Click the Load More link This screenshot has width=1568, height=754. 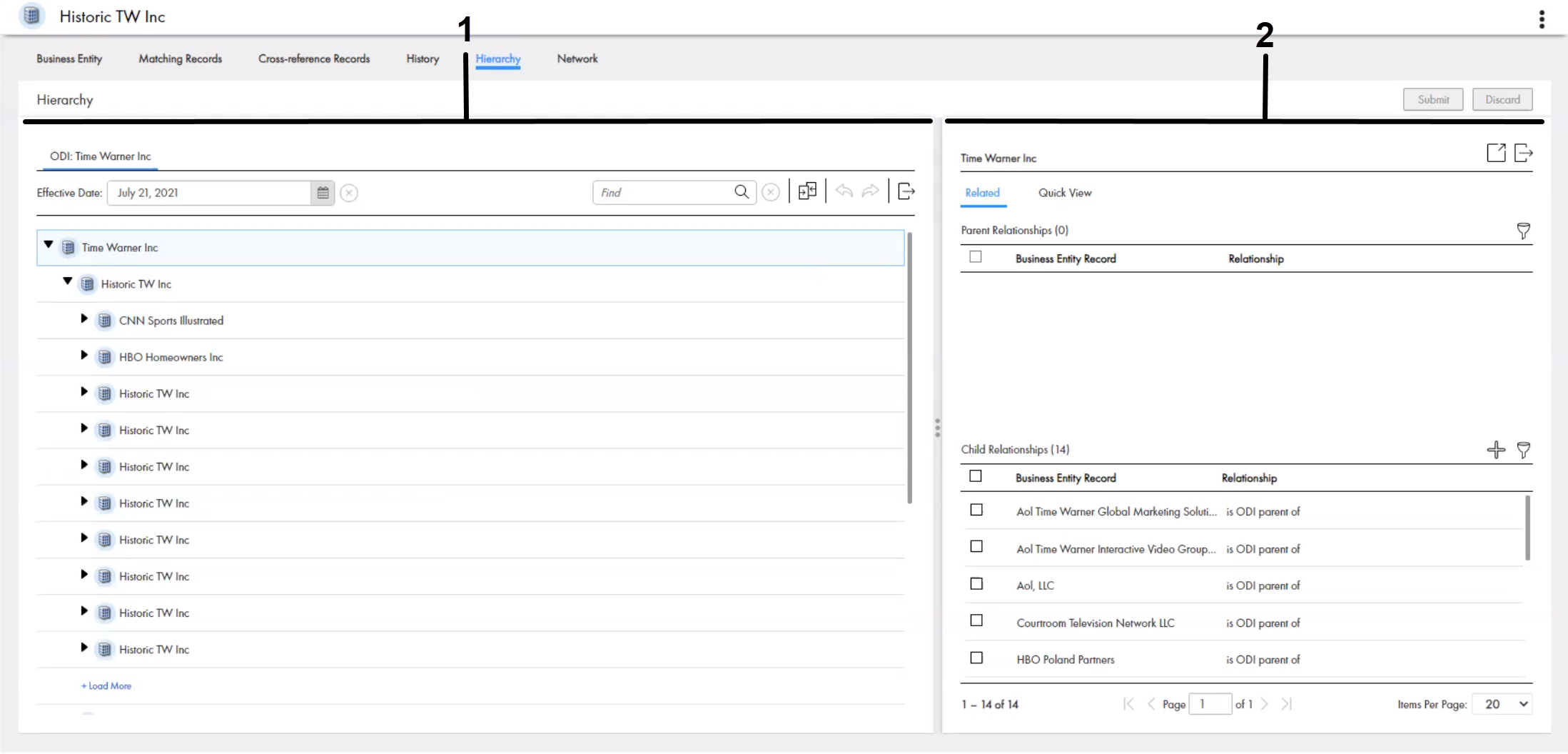(106, 686)
